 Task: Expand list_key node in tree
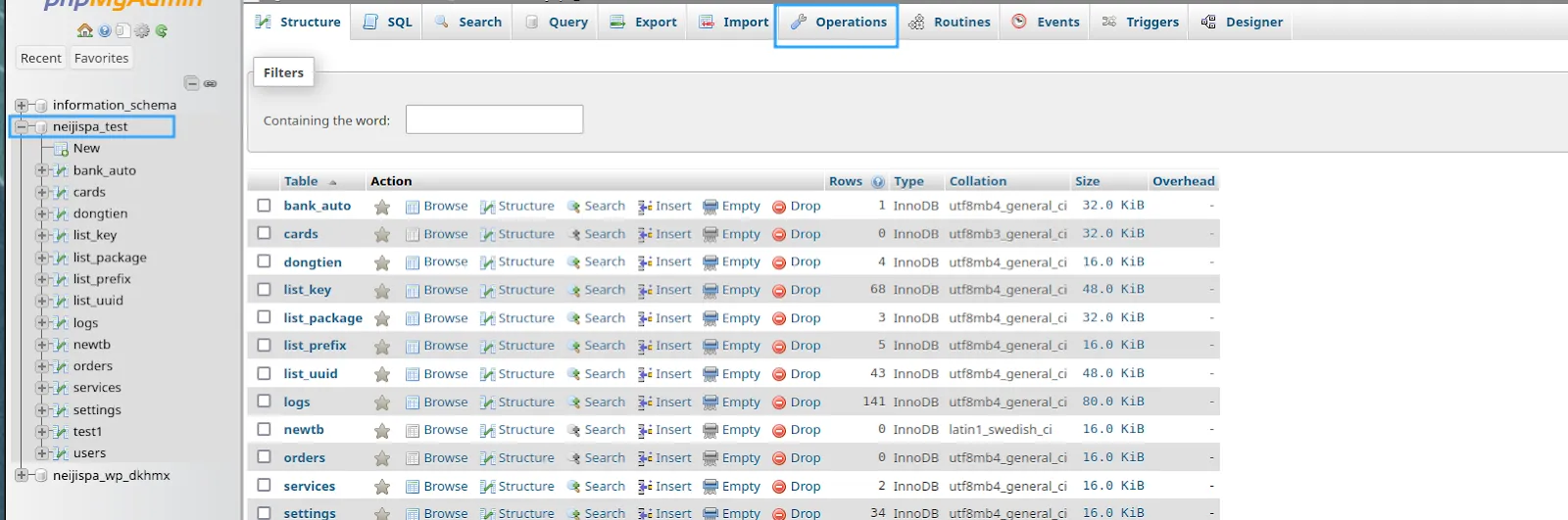pyautogui.click(x=41, y=235)
